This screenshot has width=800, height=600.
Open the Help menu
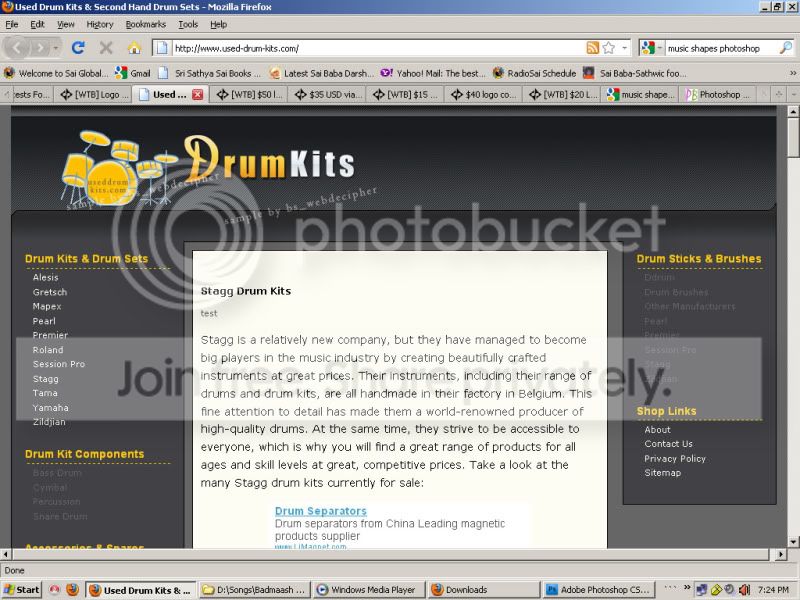[x=219, y=24]
